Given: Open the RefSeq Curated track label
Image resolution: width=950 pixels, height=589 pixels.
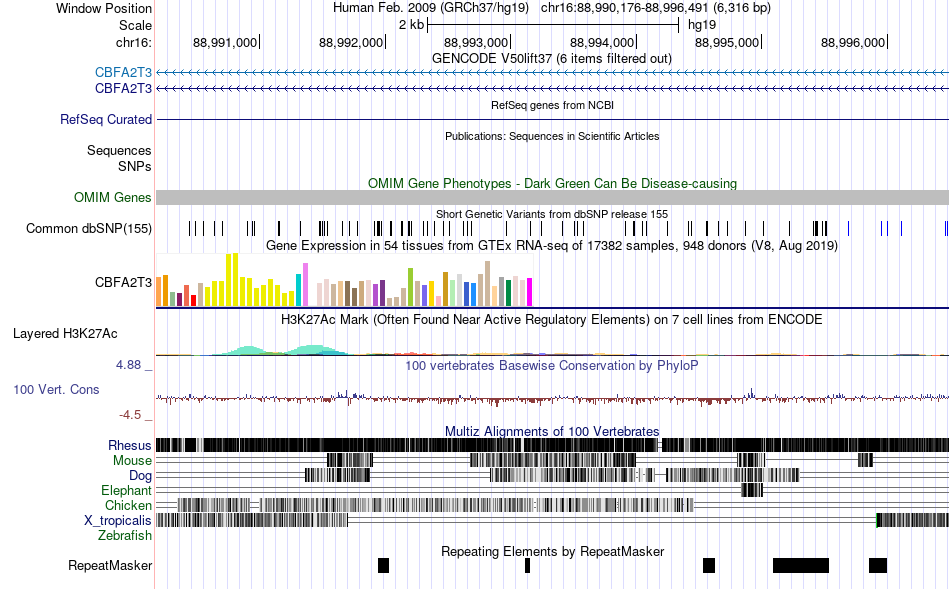Looking at the screenshot, I should 105,119.
